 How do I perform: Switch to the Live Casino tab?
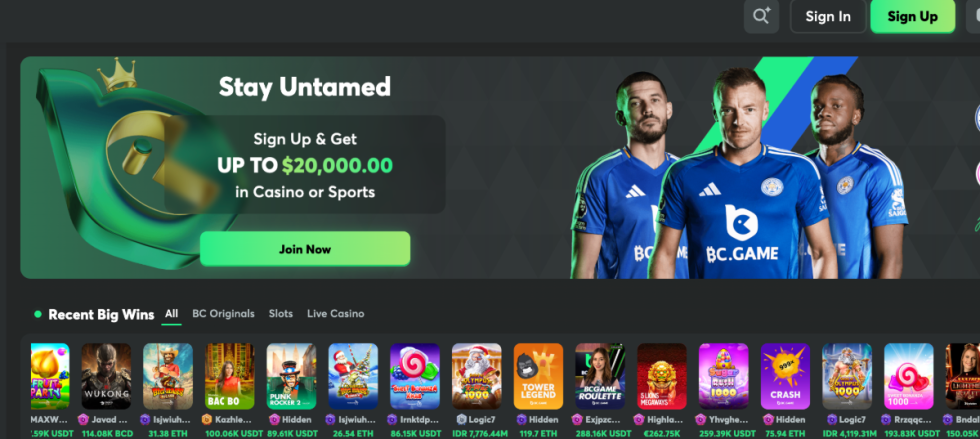tap(336, 314)
